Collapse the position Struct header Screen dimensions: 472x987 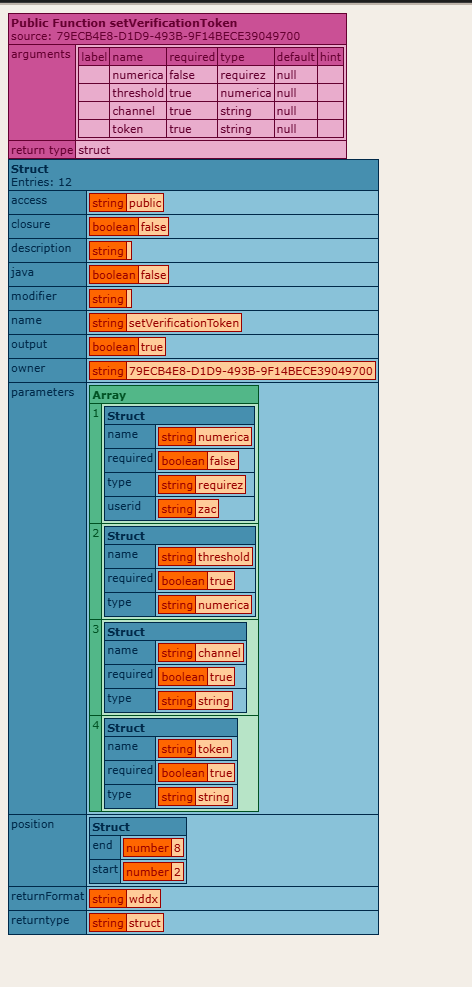(138, 826)
